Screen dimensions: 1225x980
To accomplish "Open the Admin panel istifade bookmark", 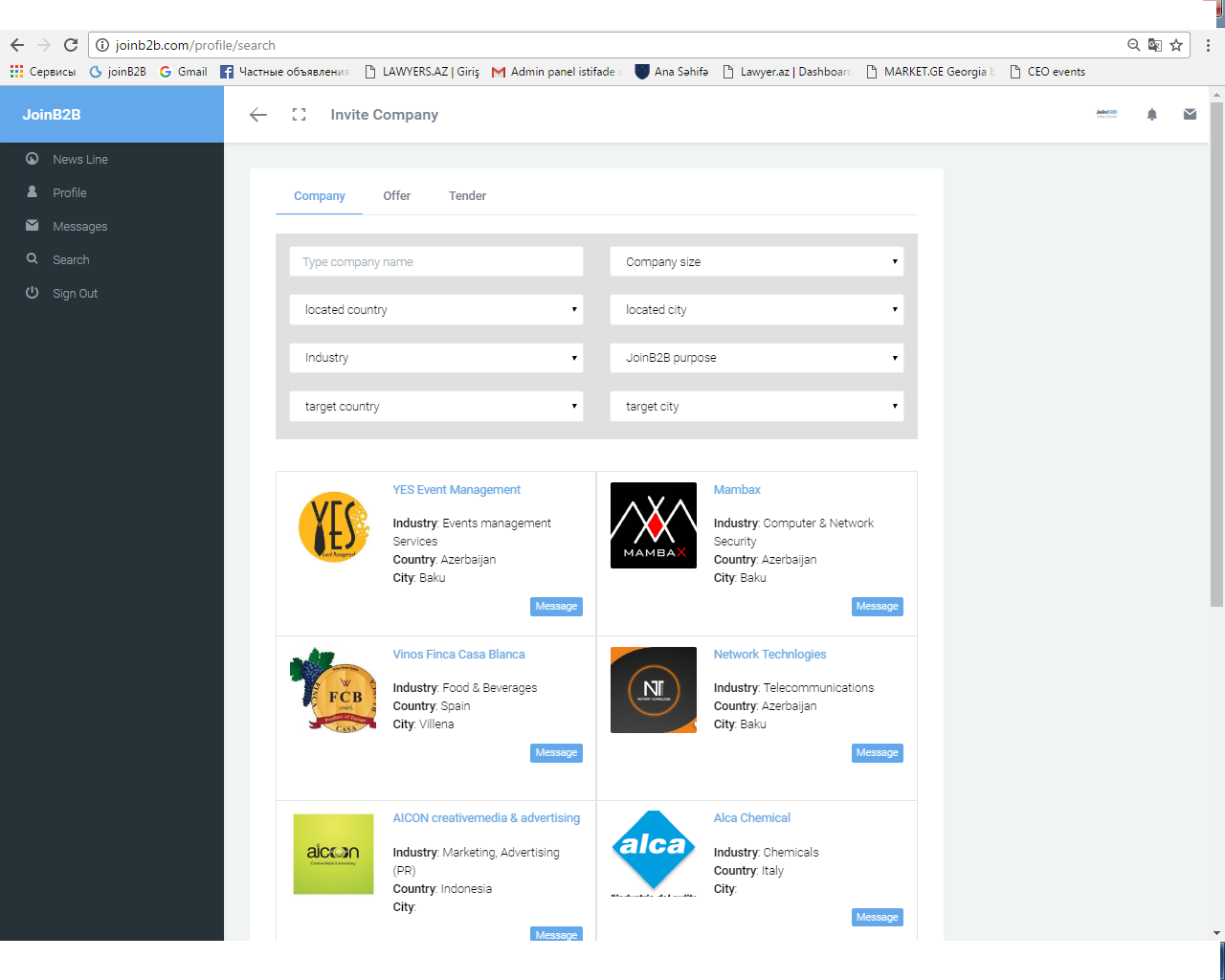I will [557, 72].
